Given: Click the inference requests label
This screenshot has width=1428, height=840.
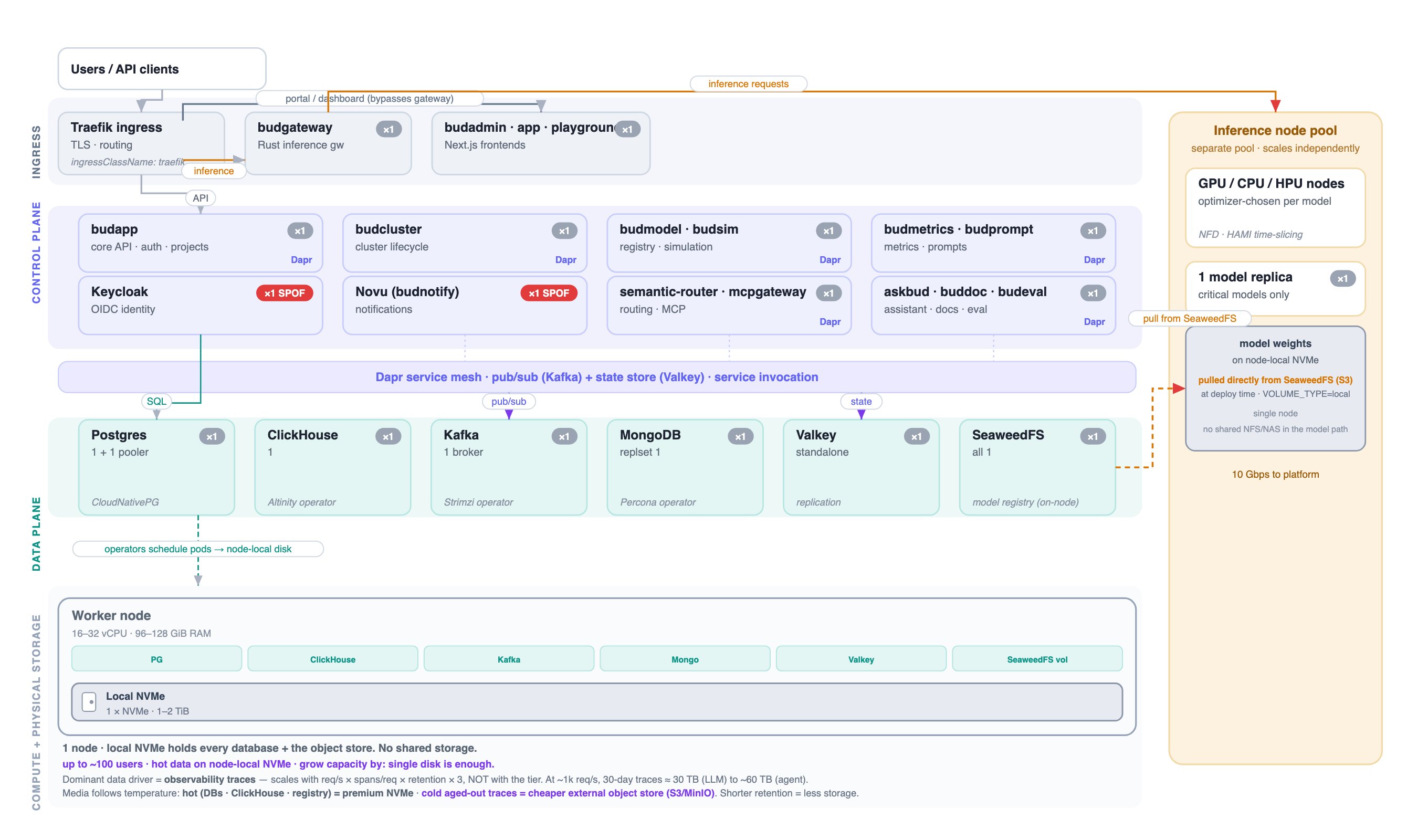Looking at the screenshot, I should coord(749,84).
